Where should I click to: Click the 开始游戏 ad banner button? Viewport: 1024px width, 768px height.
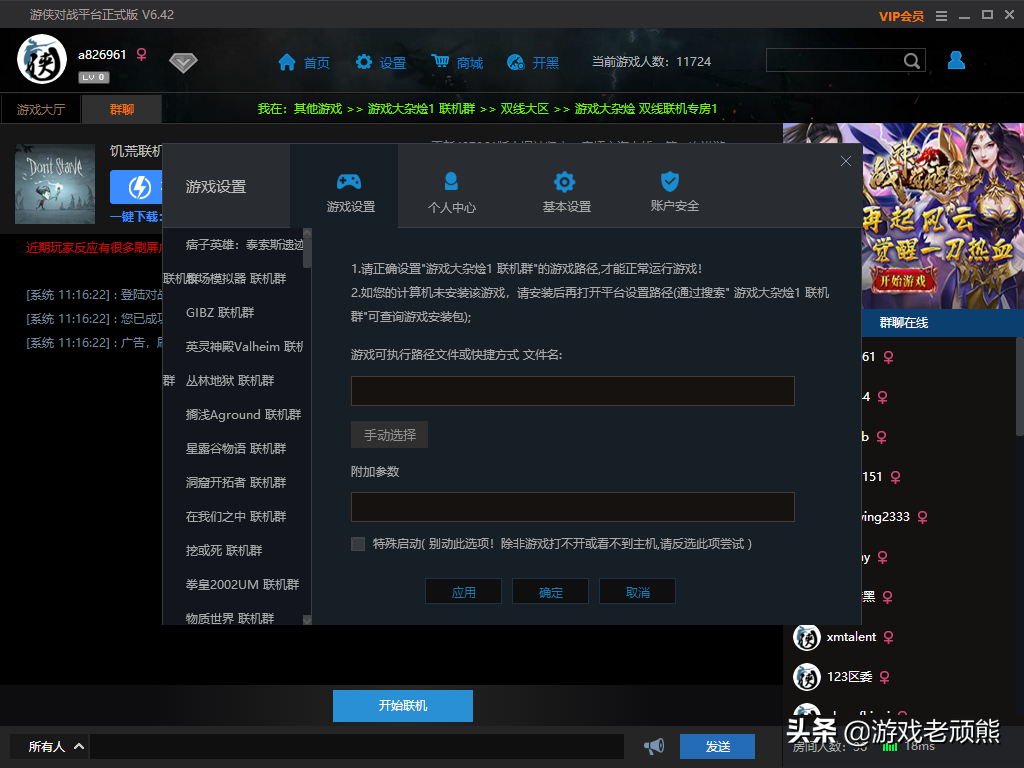tap(902, 281)
